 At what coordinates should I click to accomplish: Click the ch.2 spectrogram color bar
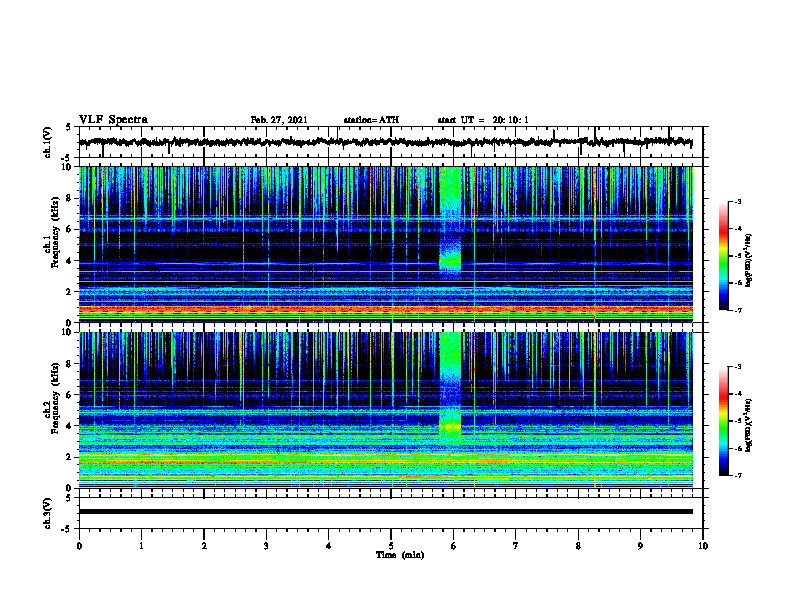(724, 421)
